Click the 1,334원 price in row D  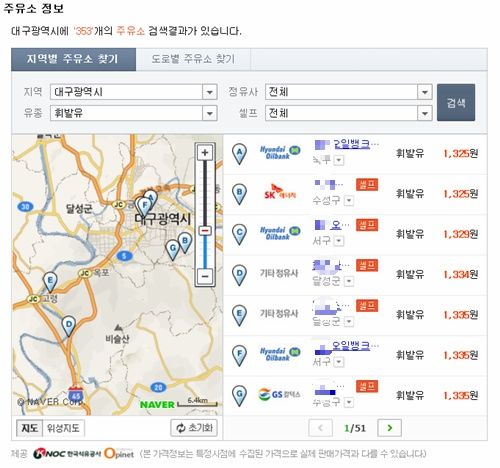click(x=461, y=275)
